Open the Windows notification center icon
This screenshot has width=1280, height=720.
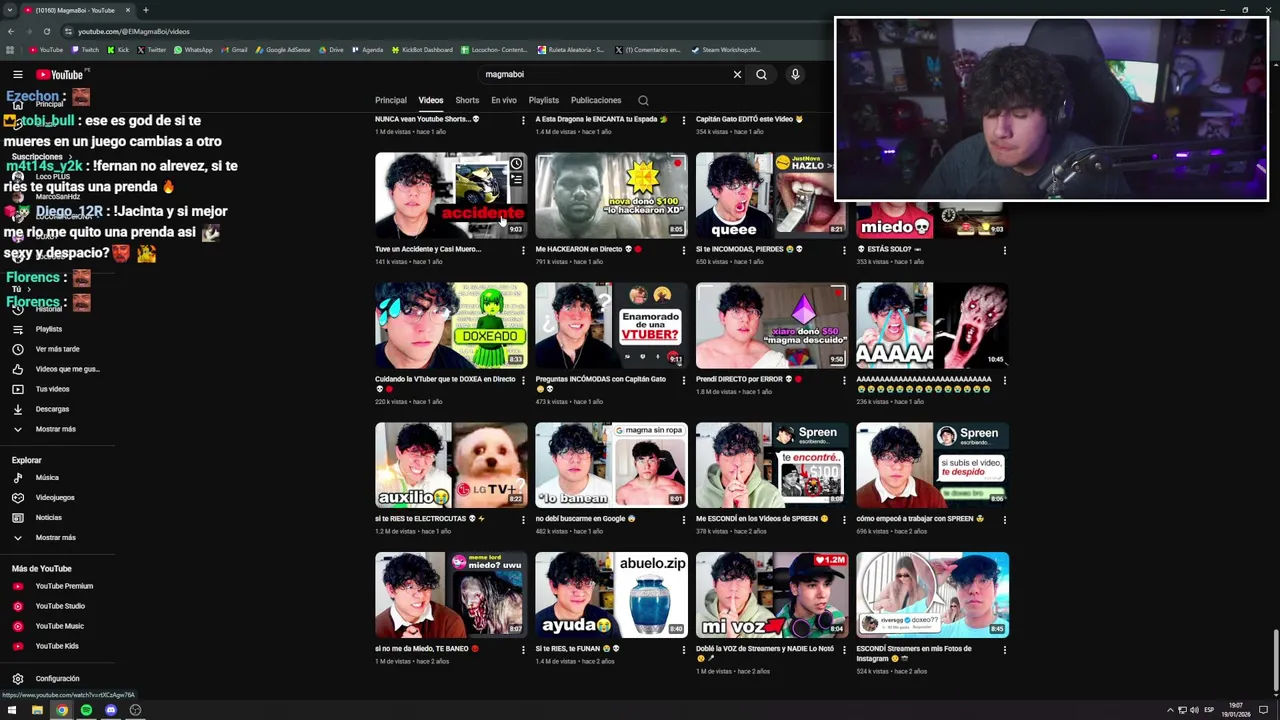1264,710
